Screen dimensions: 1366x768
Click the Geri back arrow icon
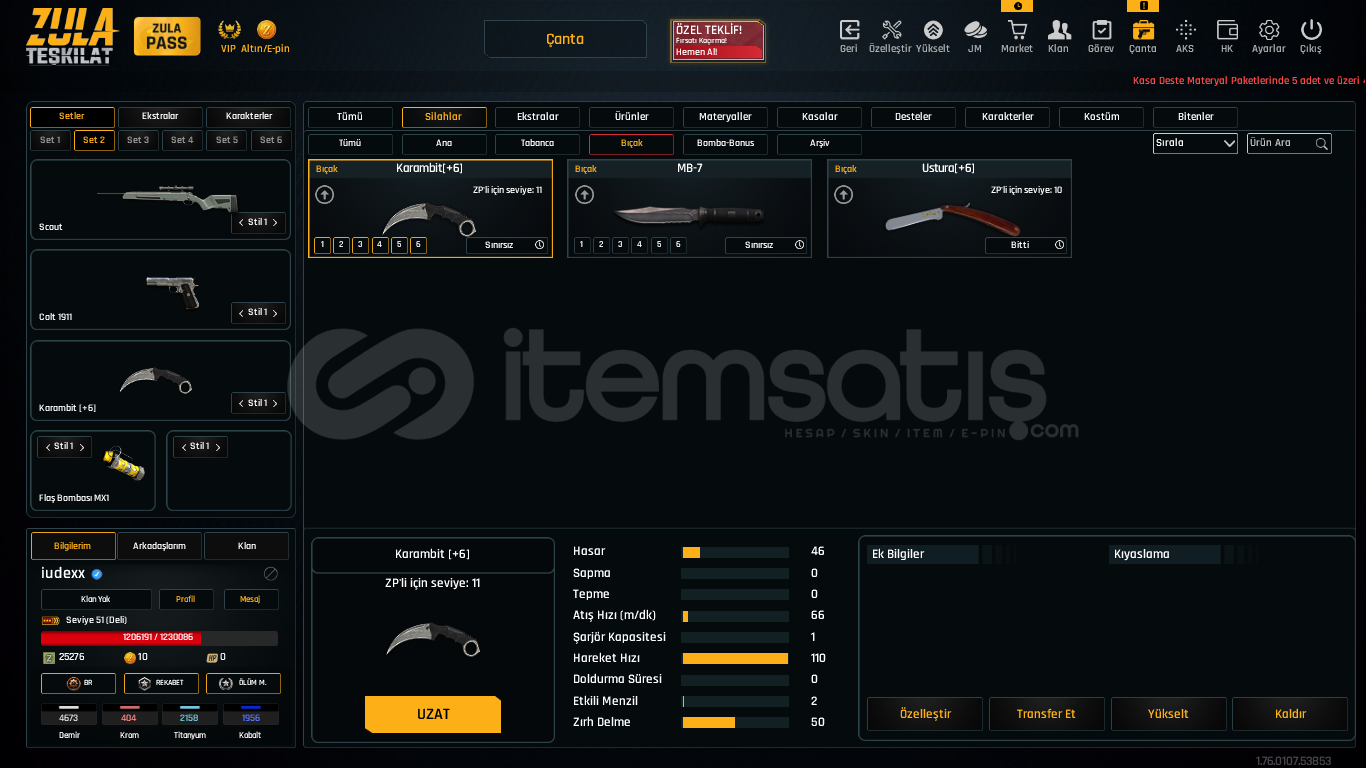(x=849, y=29)
